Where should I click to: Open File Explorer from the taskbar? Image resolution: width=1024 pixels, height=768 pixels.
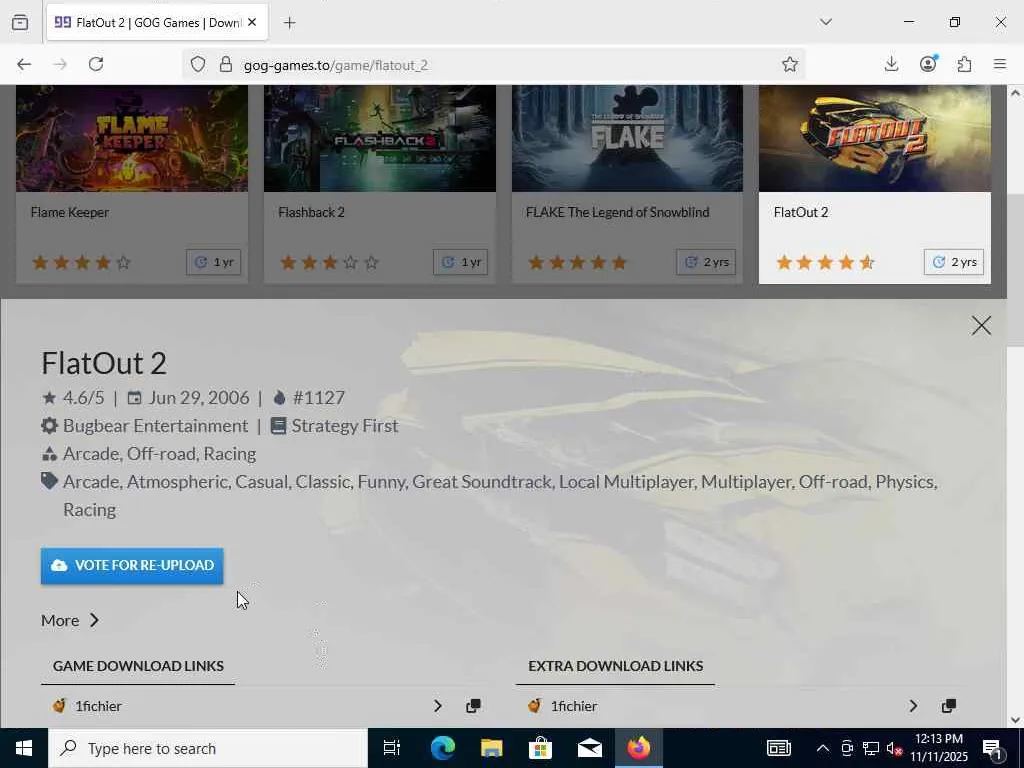point(491,748)
